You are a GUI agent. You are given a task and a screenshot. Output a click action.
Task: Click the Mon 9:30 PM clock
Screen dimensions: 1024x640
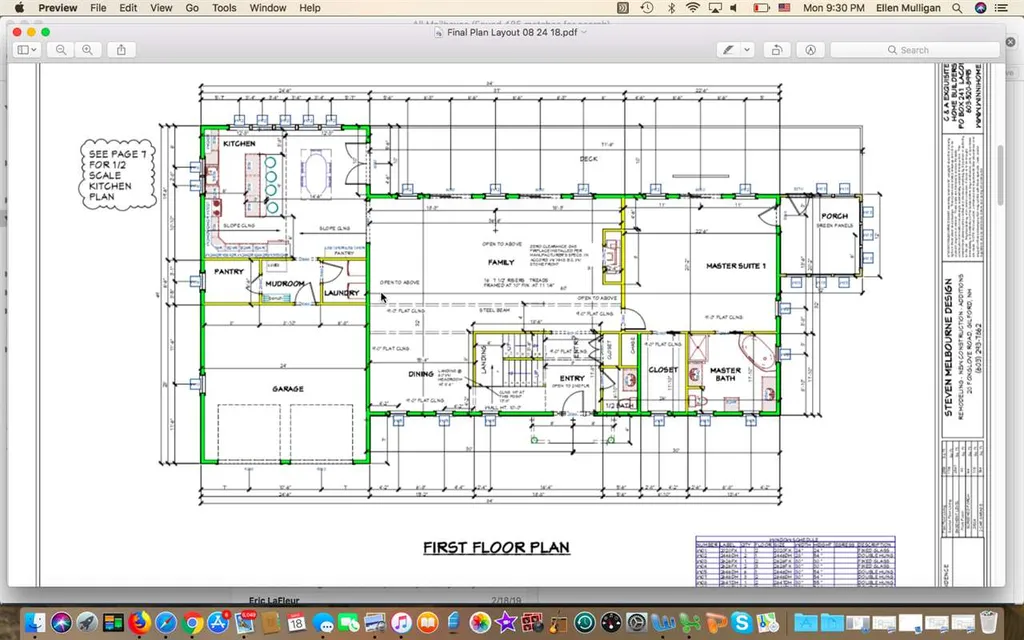(x=833, y=8)
